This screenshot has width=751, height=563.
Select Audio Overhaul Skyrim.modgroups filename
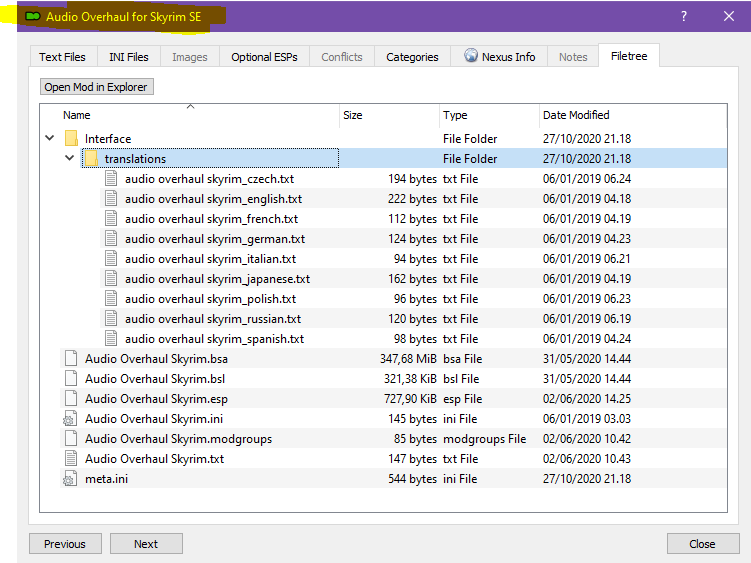[179, 439]
